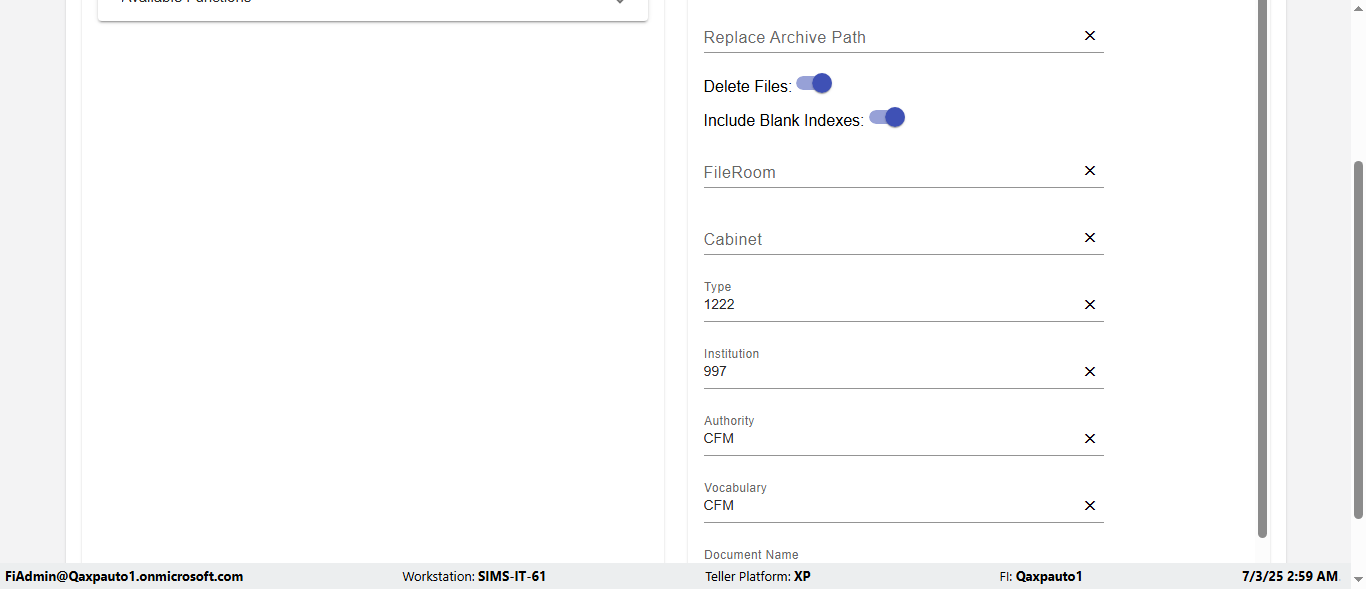Clear the Institution value 997

click(x=1090, y=372)
